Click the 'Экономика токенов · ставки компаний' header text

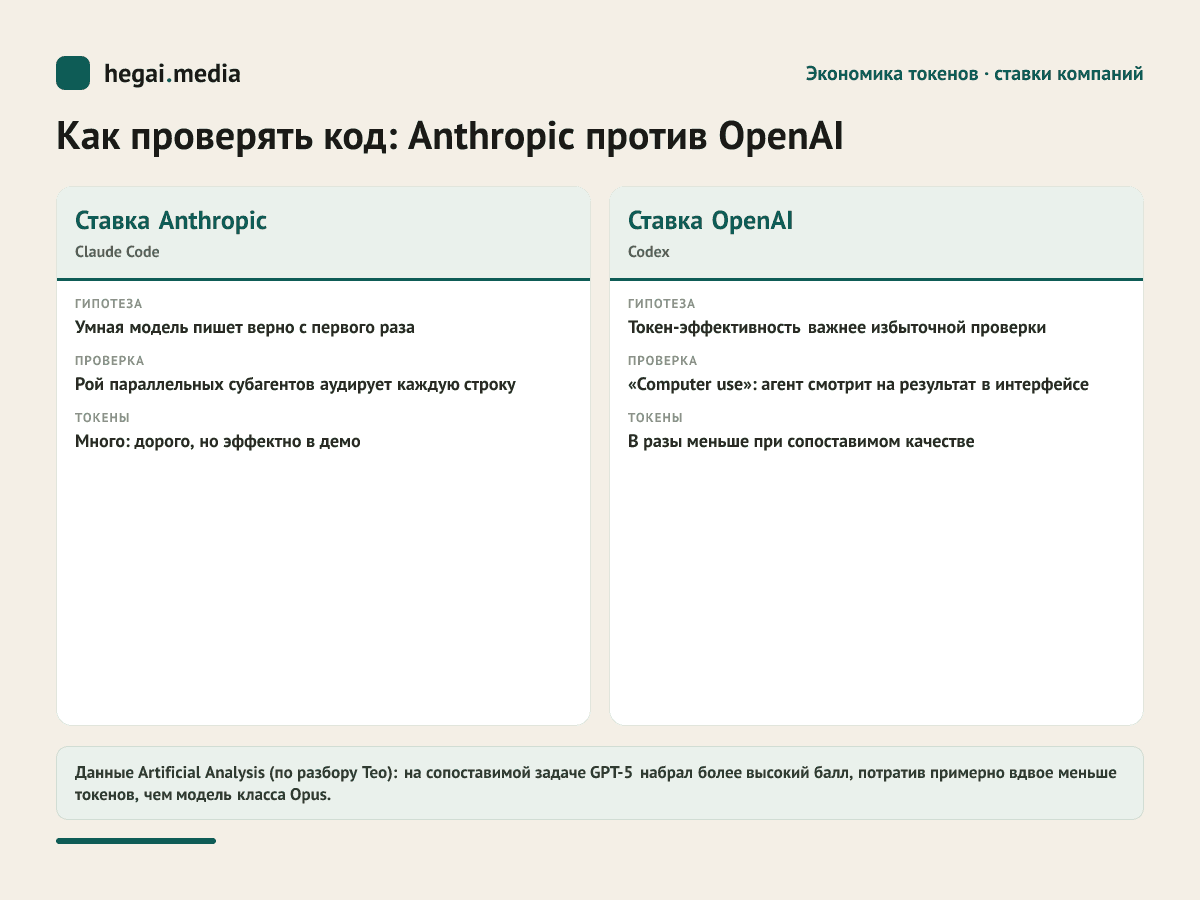(x=975, y=74)
